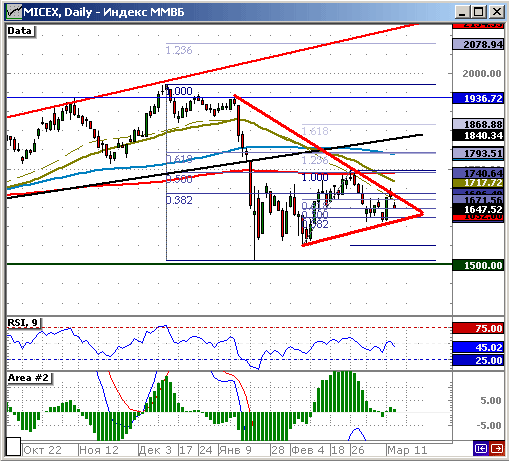Image resolution: width=509 pixels, height=461 pixels.
Task: Click the MICEX chart icon in the title bar
Action: coord(14,12)
